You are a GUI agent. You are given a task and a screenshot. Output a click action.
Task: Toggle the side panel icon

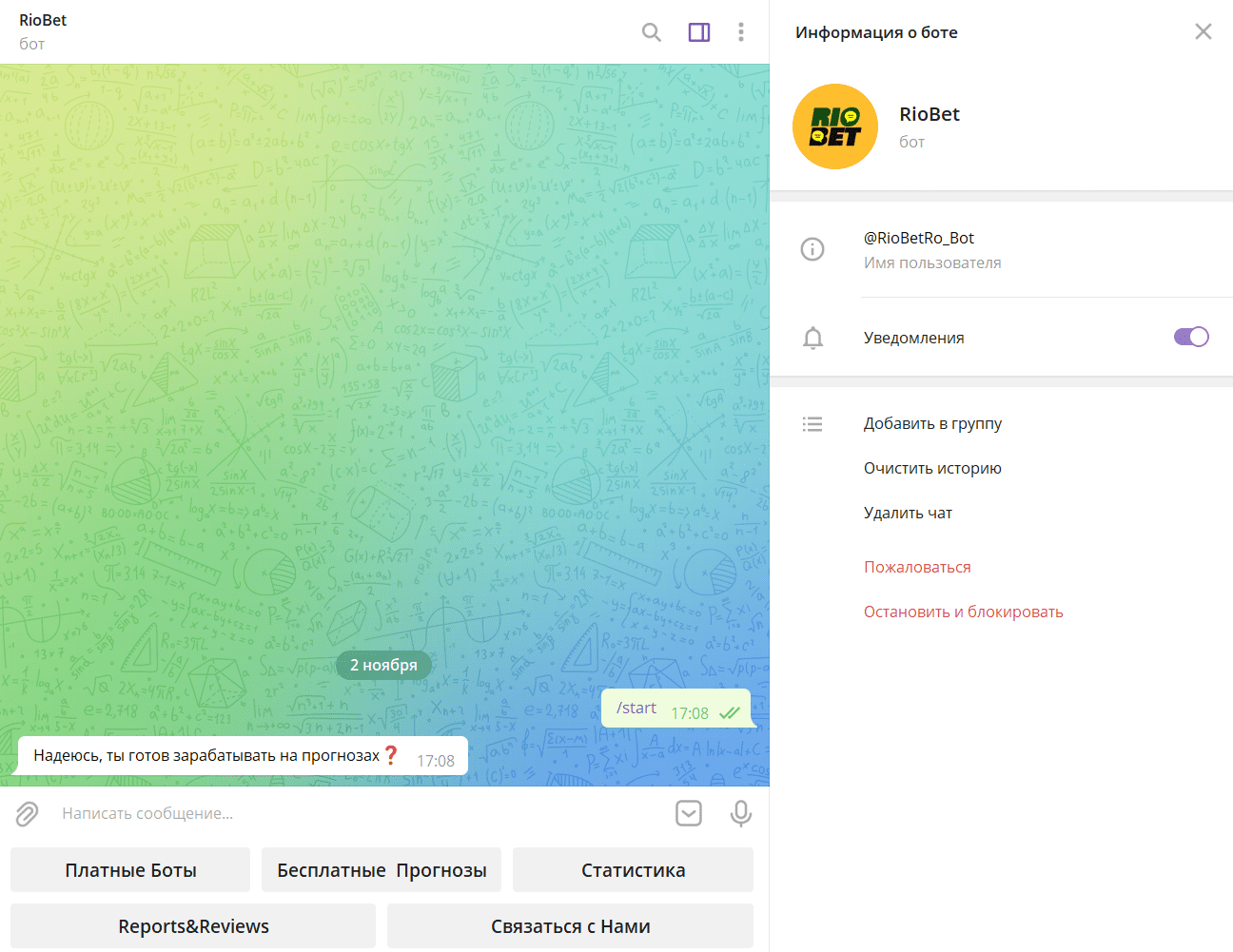[x=699, y=32]
